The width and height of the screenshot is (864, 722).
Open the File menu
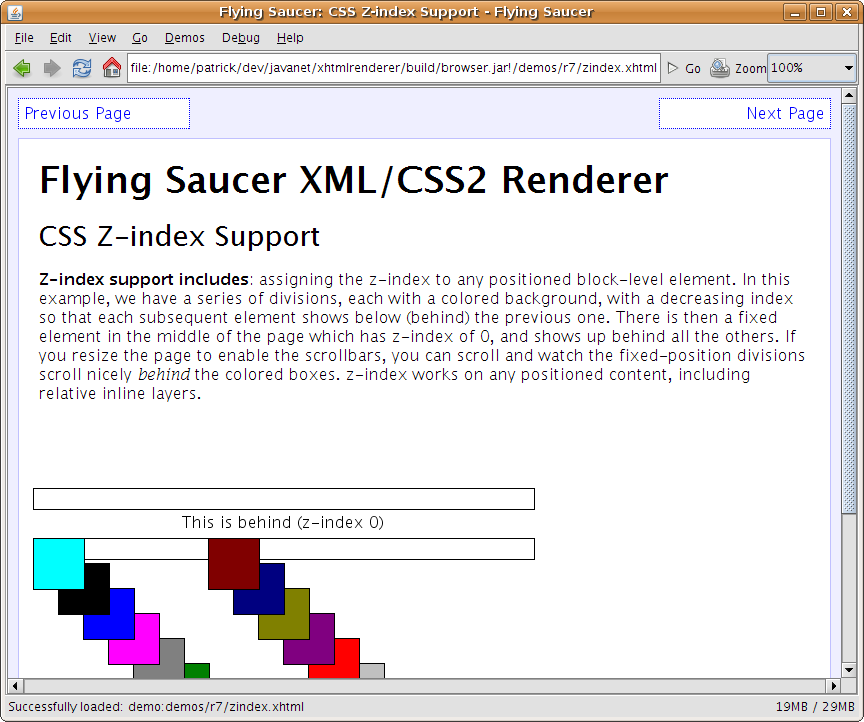[24, 37]
